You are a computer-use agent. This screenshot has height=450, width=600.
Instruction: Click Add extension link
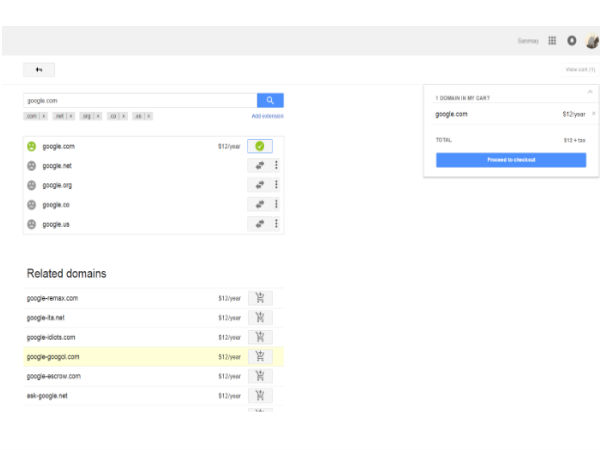(267, 116)
